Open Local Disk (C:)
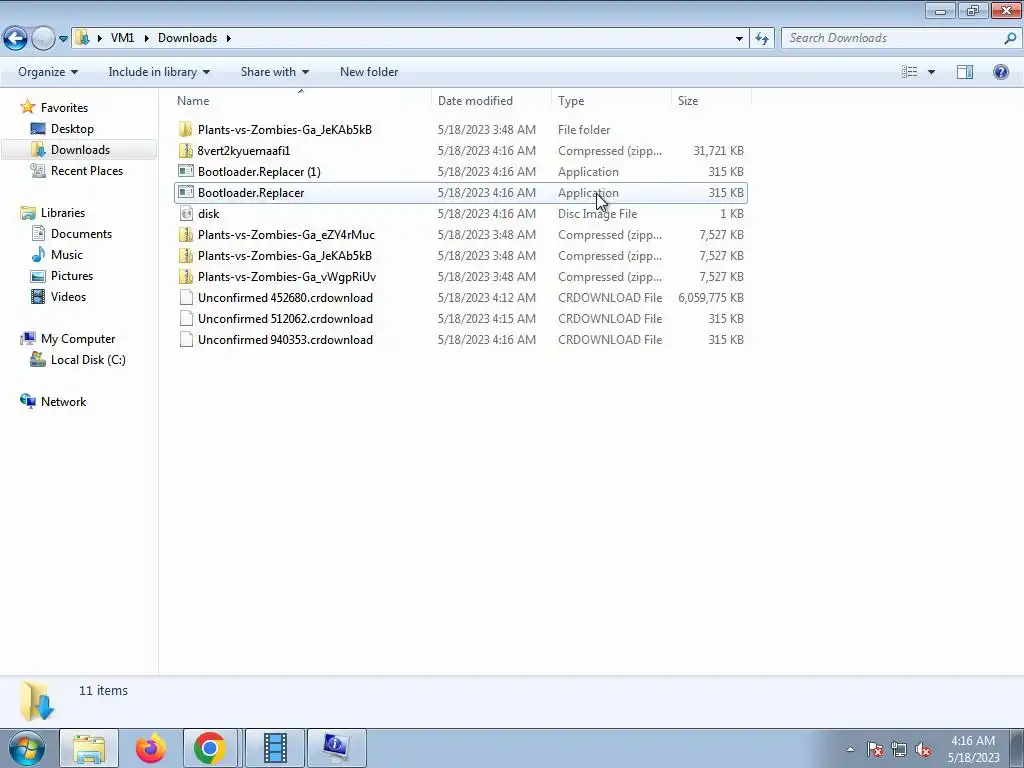This screenshot has height=768, width=1024. (88, 360)
